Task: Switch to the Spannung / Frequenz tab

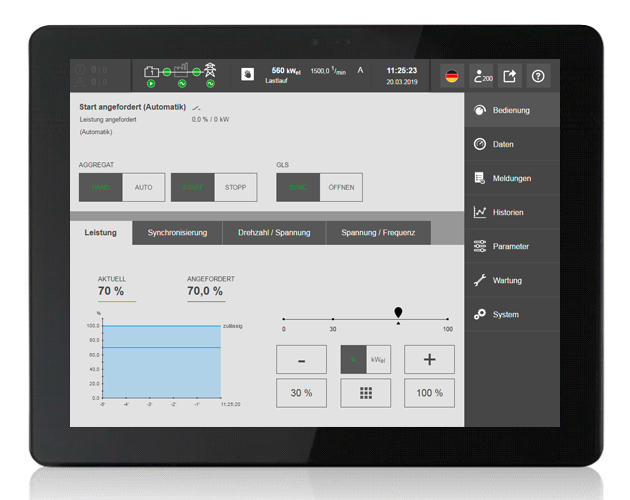Action: [378, 233]
